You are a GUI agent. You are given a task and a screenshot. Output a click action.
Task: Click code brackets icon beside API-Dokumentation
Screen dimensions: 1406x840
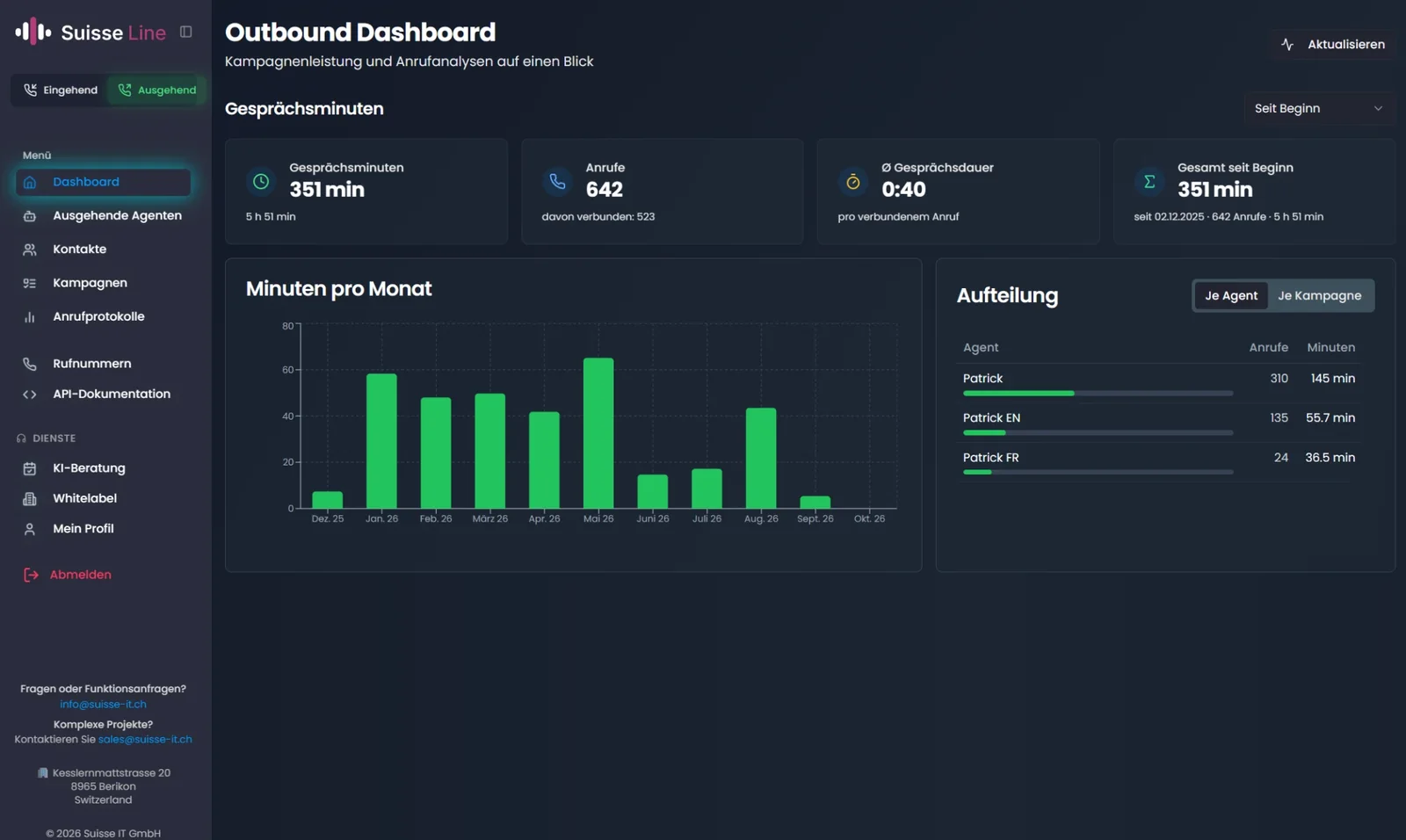30,395
